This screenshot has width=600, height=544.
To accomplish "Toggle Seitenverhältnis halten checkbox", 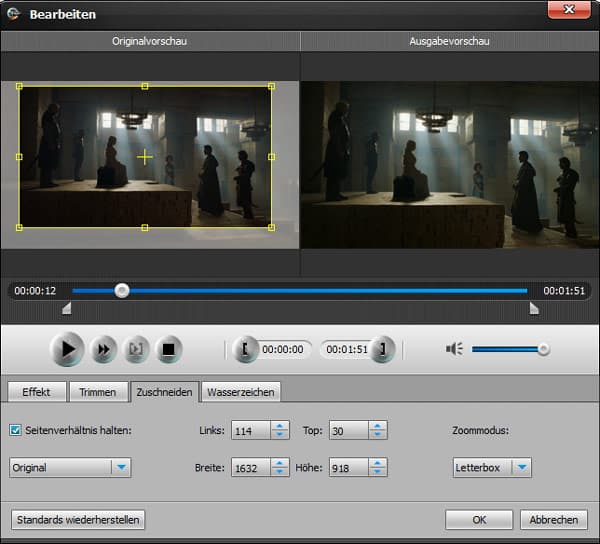I will coord(15,430).
